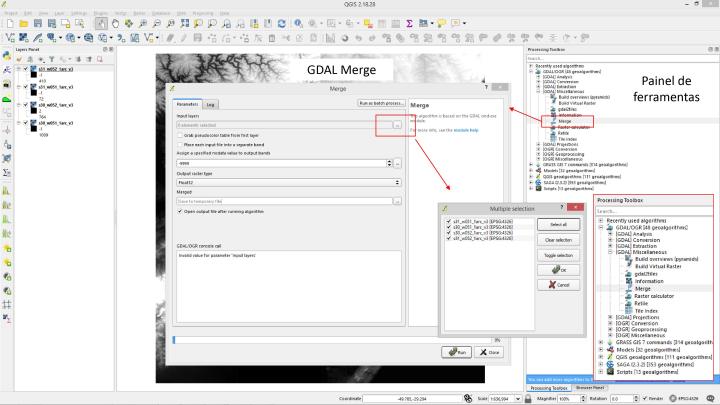Click Run as batch process button
This screenshot has height=405, width=720.
pyautogui.click(x=382, y=103)
